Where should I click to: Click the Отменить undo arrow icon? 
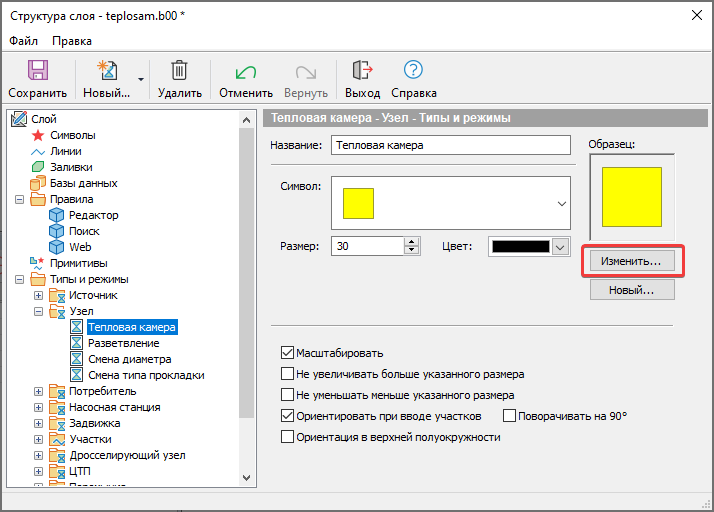[x=245, y=71]
